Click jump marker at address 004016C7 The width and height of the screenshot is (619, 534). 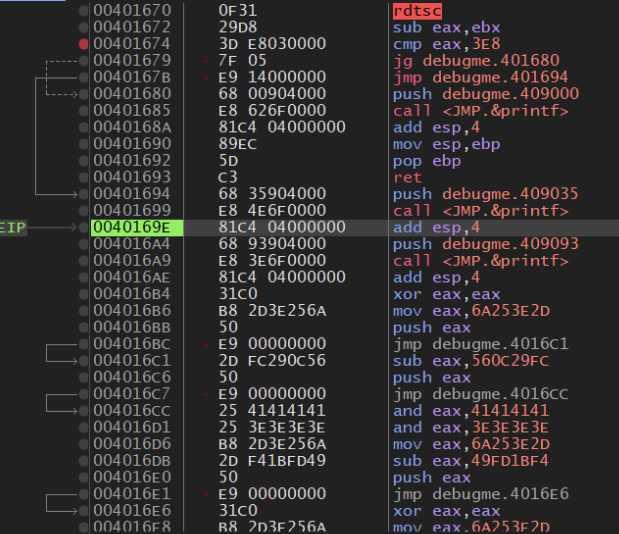[x=206, y=394]
